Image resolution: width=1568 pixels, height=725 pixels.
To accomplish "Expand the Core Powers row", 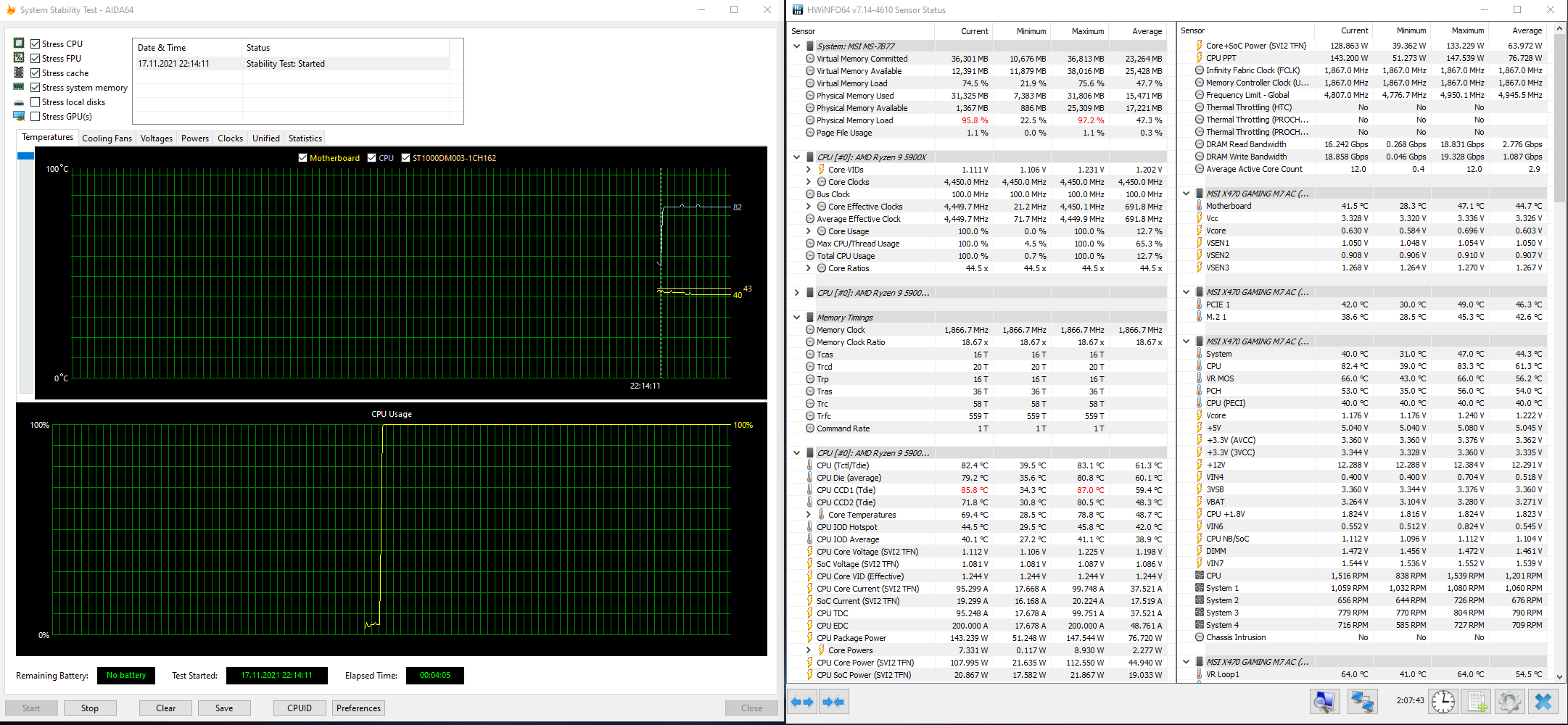I will pyautogui.click(x=809, y=650).
